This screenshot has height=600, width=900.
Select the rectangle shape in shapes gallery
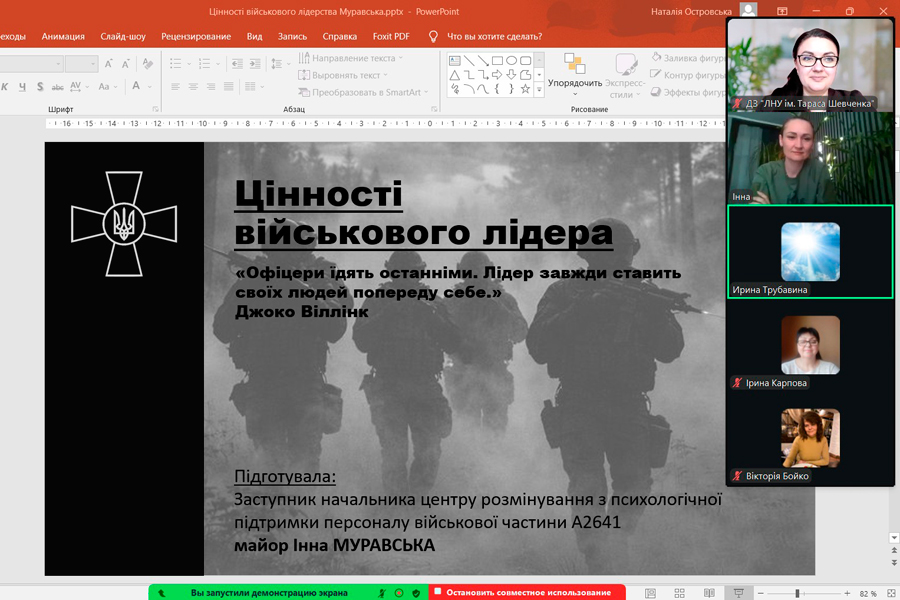tap(497, 61)
